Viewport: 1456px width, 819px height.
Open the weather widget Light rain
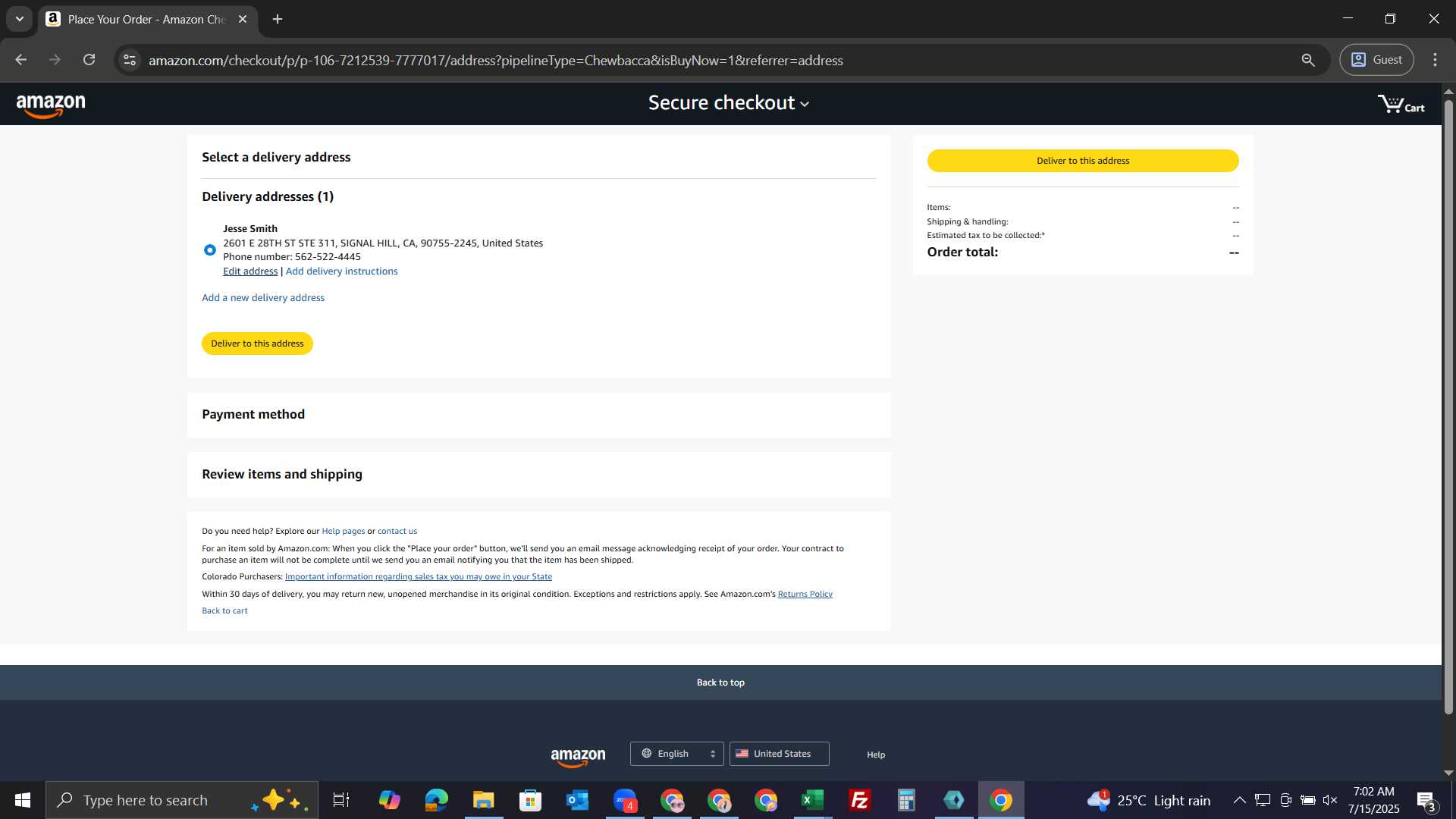click(x=1149, y=800)
